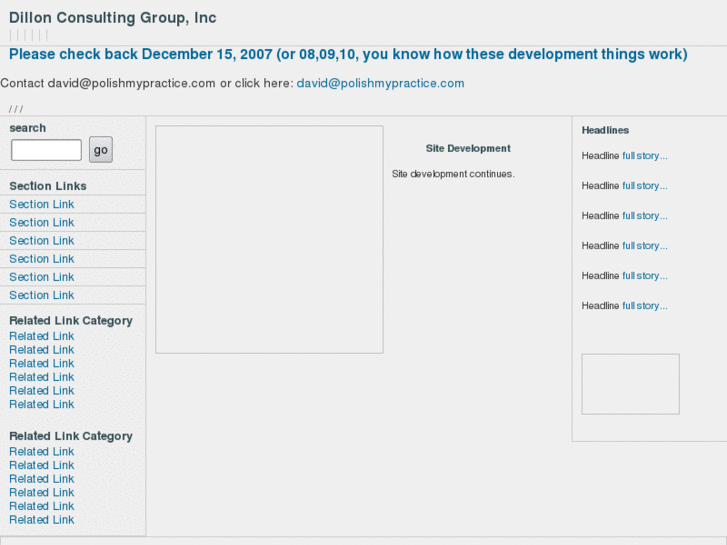The width and height of the screenshot is (727, 545).
Task: Open first Related Link under upper Related Link Category
Action: [x=42, y=336]
